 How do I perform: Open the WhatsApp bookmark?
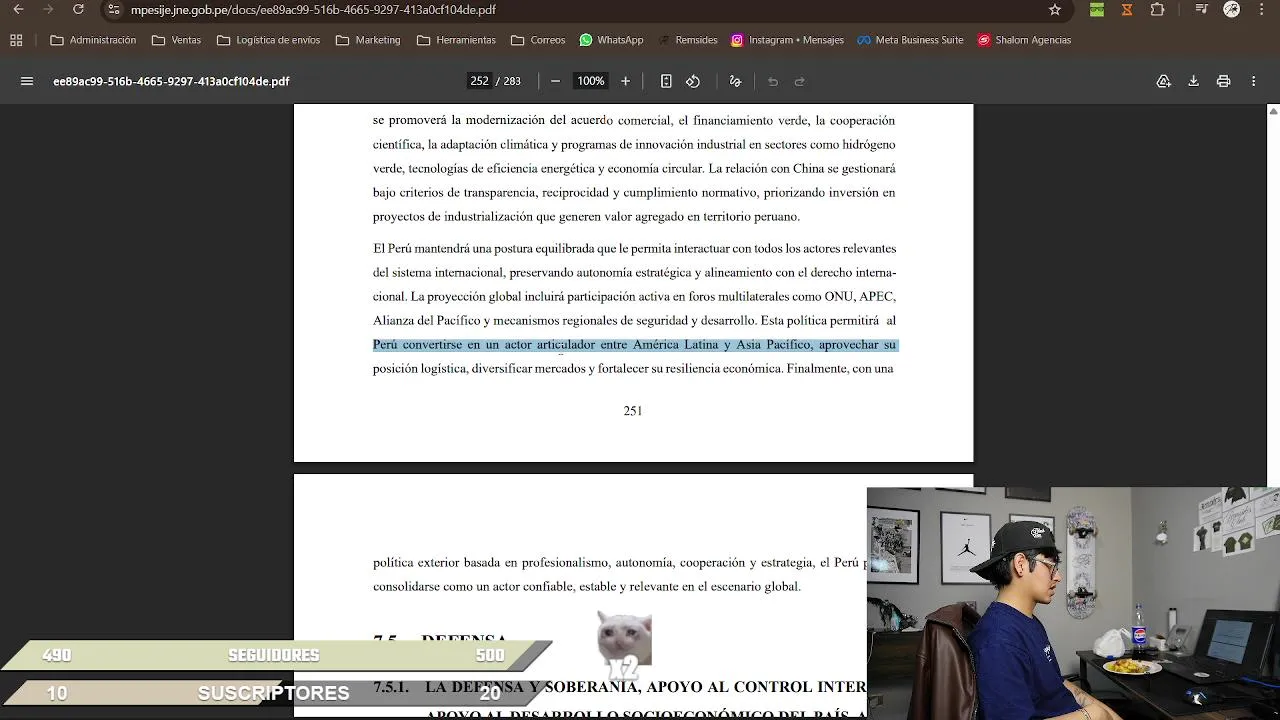[x=611, y=40]
